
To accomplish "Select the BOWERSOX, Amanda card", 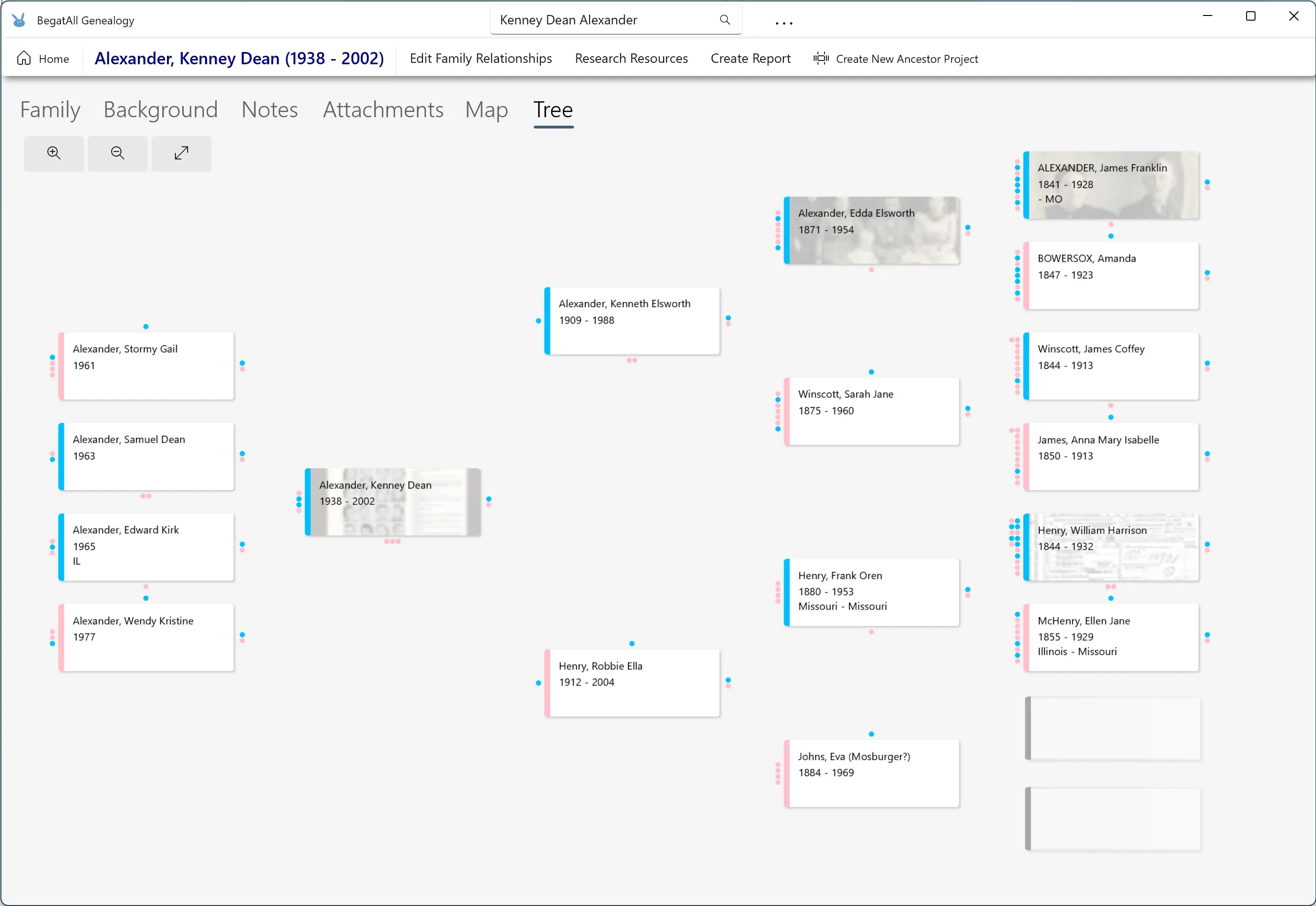I will pyautogui.click(x=1111, y=276).
